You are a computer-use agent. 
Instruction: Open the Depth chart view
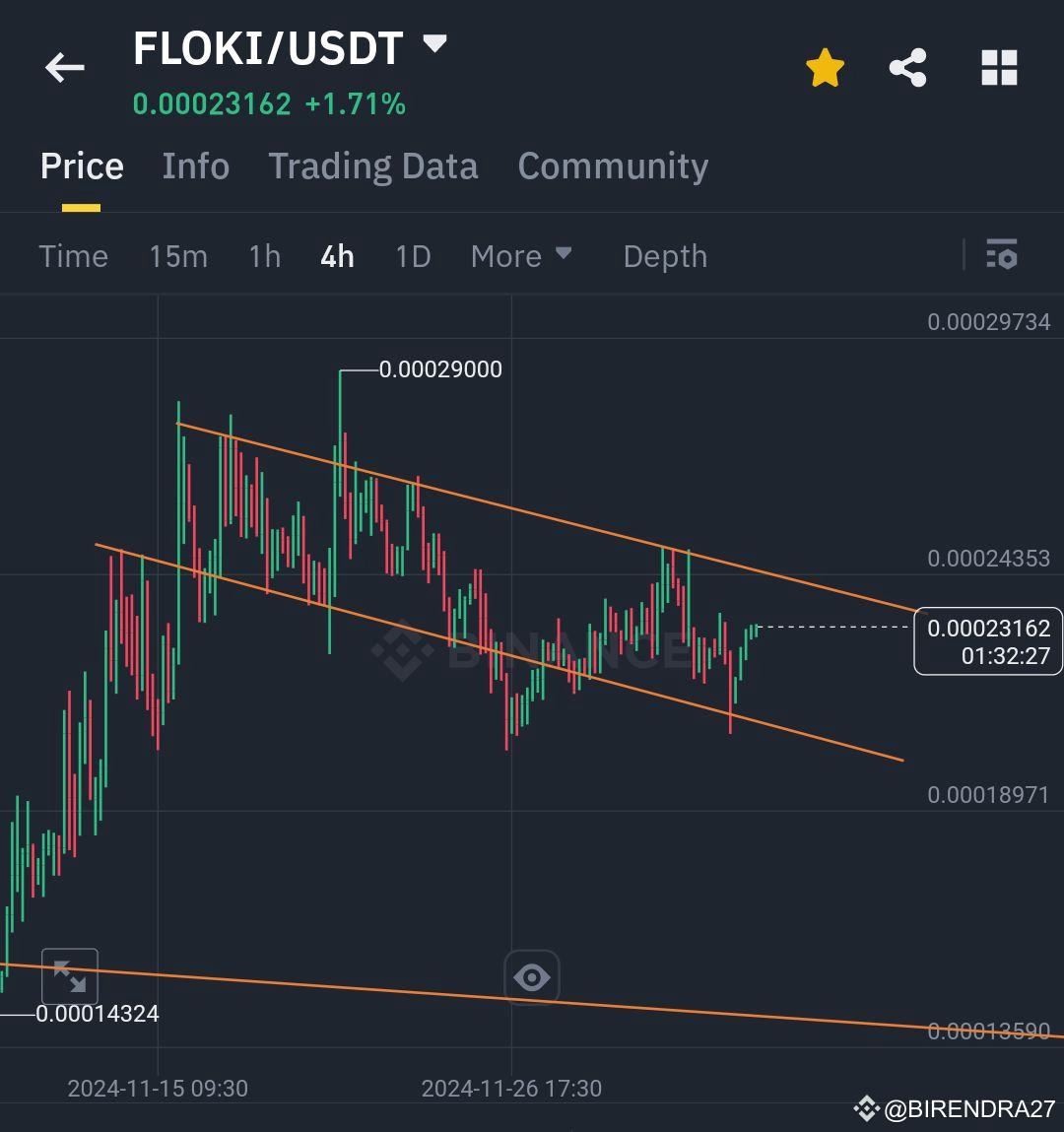tap(665, 256)
